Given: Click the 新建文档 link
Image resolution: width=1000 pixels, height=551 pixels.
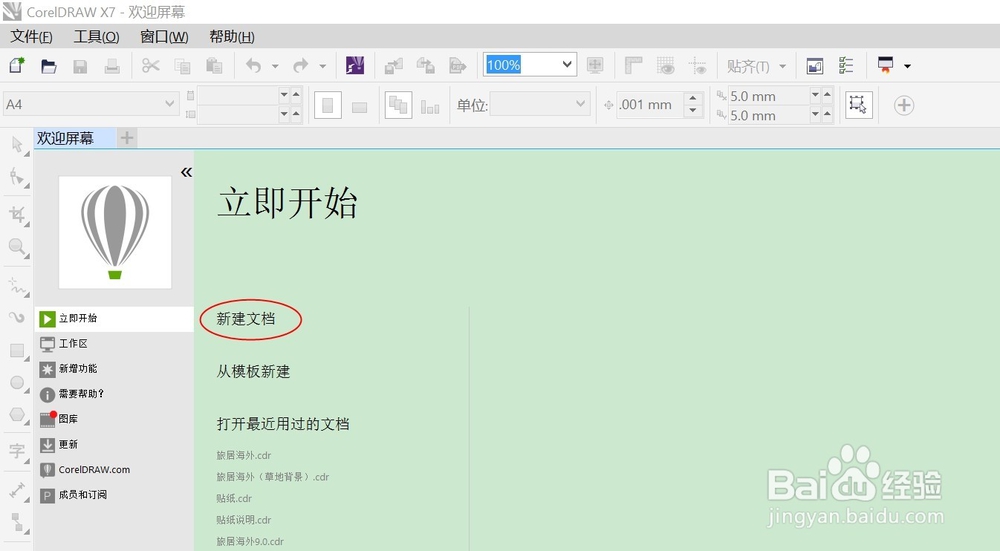Looking at the screenshot, I should [x=246, y=319].
